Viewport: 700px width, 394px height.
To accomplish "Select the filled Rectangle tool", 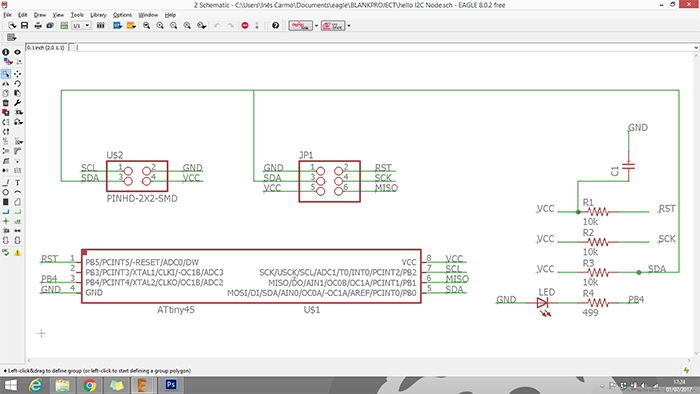I will click(5, 202).
